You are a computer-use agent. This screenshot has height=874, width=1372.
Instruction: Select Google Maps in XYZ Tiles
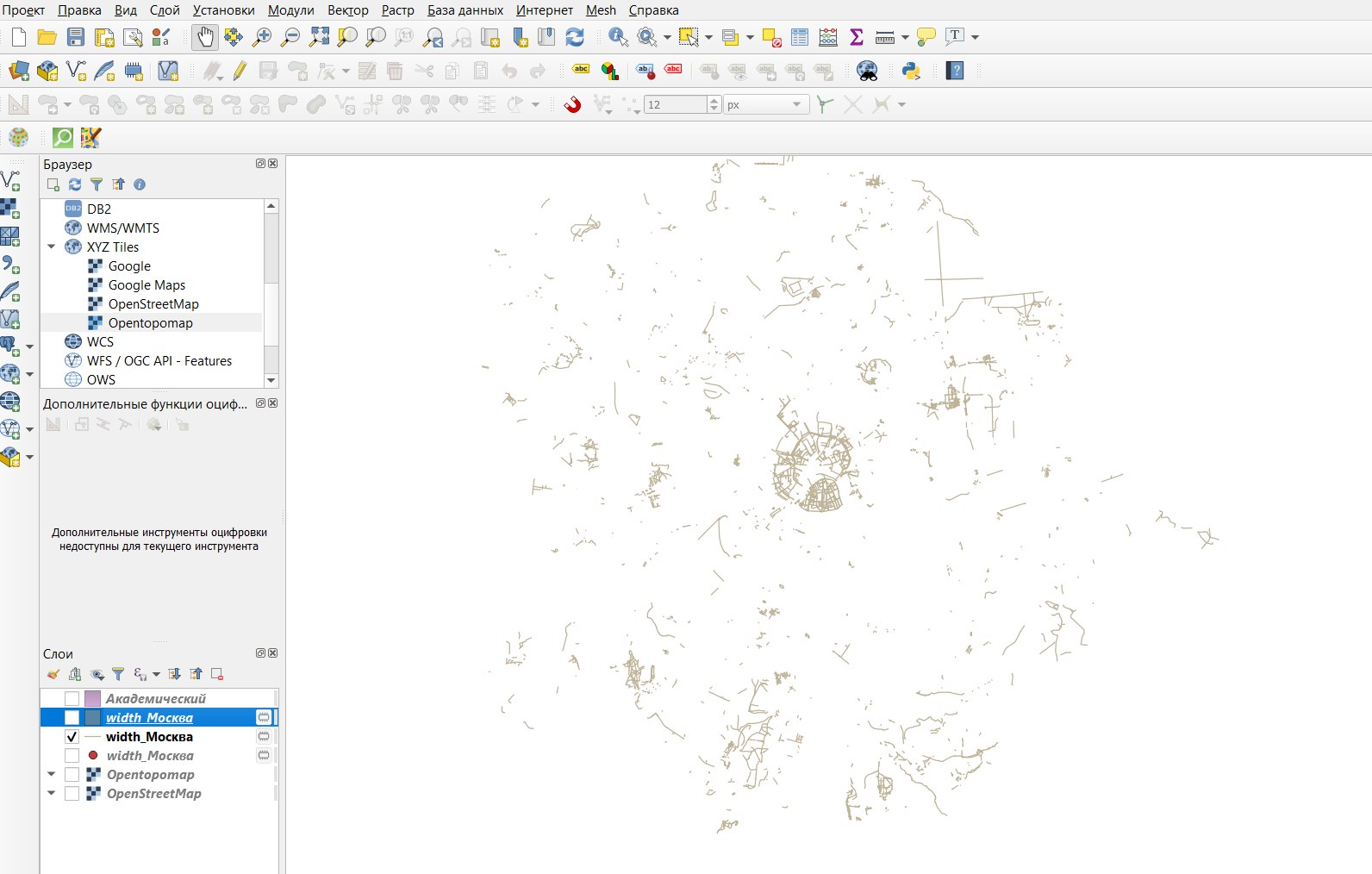pos(147,285)
